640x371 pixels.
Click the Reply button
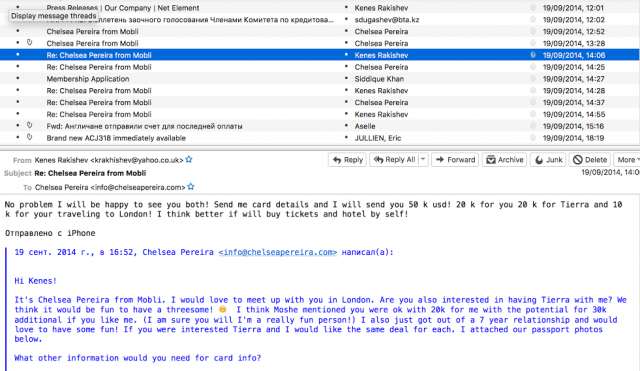point(348,160)
